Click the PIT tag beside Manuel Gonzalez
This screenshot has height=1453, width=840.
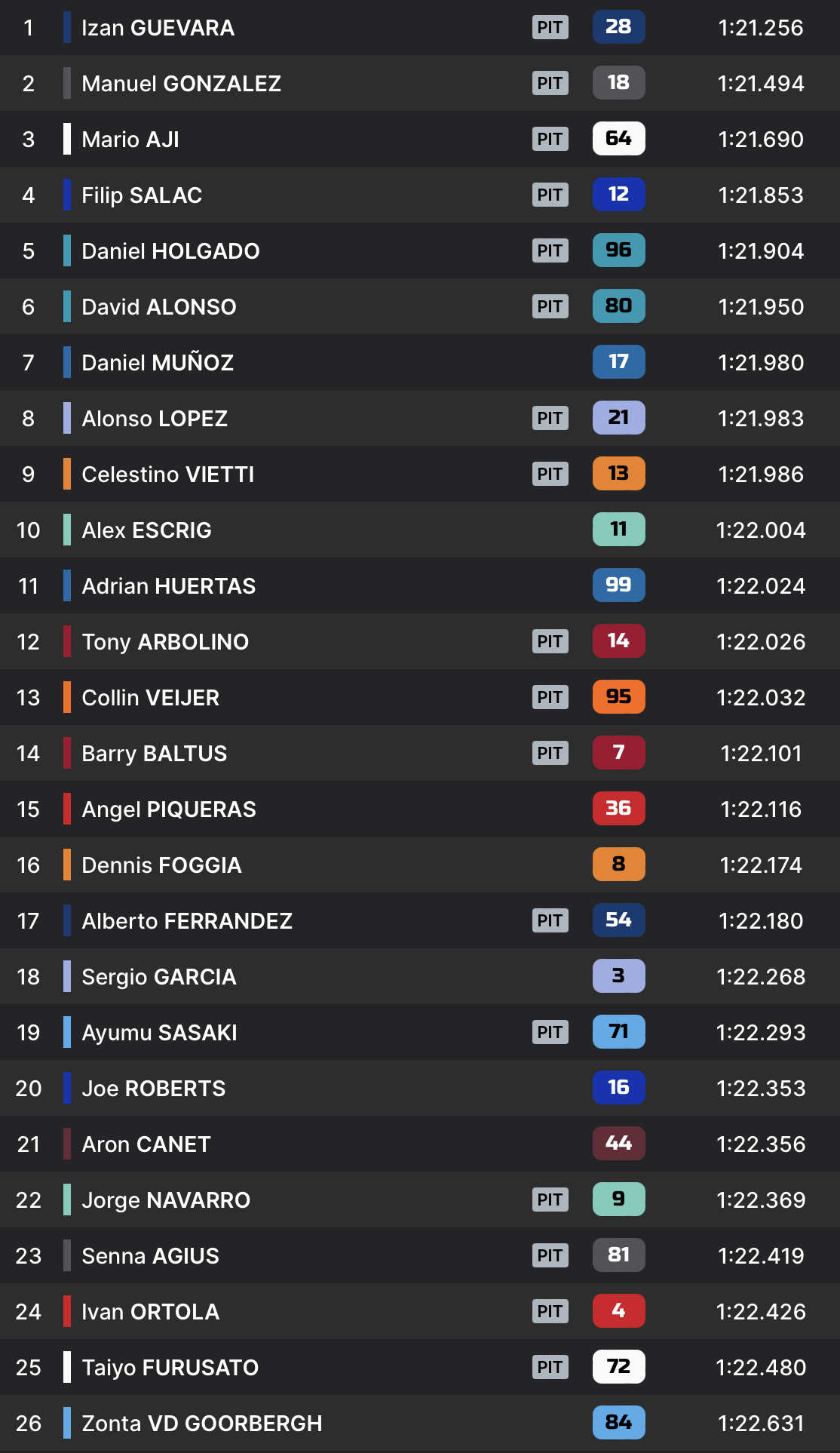coord(550,83)
